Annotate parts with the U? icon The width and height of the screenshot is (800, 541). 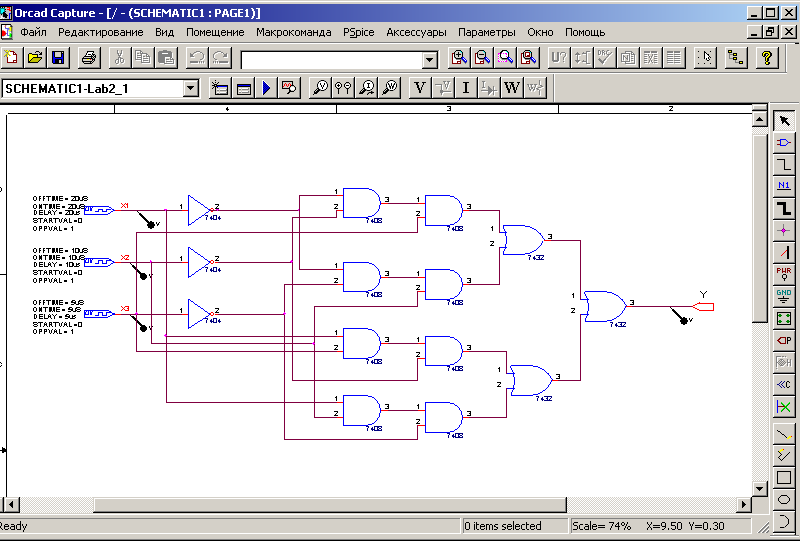(x=559, y=58)
